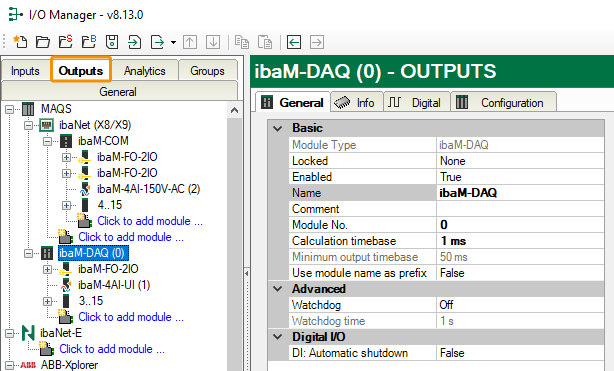Click the ibaM-COM module icon
Viewport: 614px width, 371px height.
66,141
